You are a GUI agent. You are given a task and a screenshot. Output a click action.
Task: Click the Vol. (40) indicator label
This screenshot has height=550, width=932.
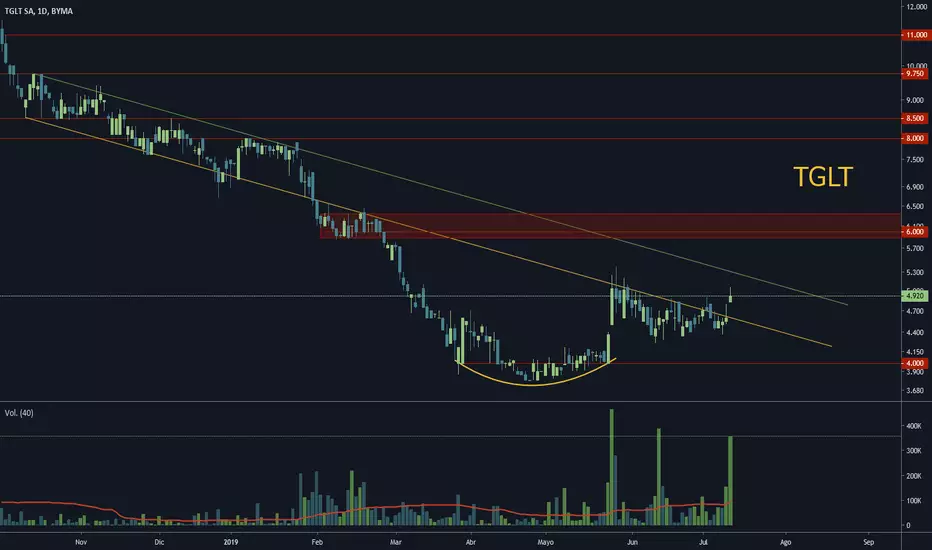pyautogui.click(x=19, y=413)
